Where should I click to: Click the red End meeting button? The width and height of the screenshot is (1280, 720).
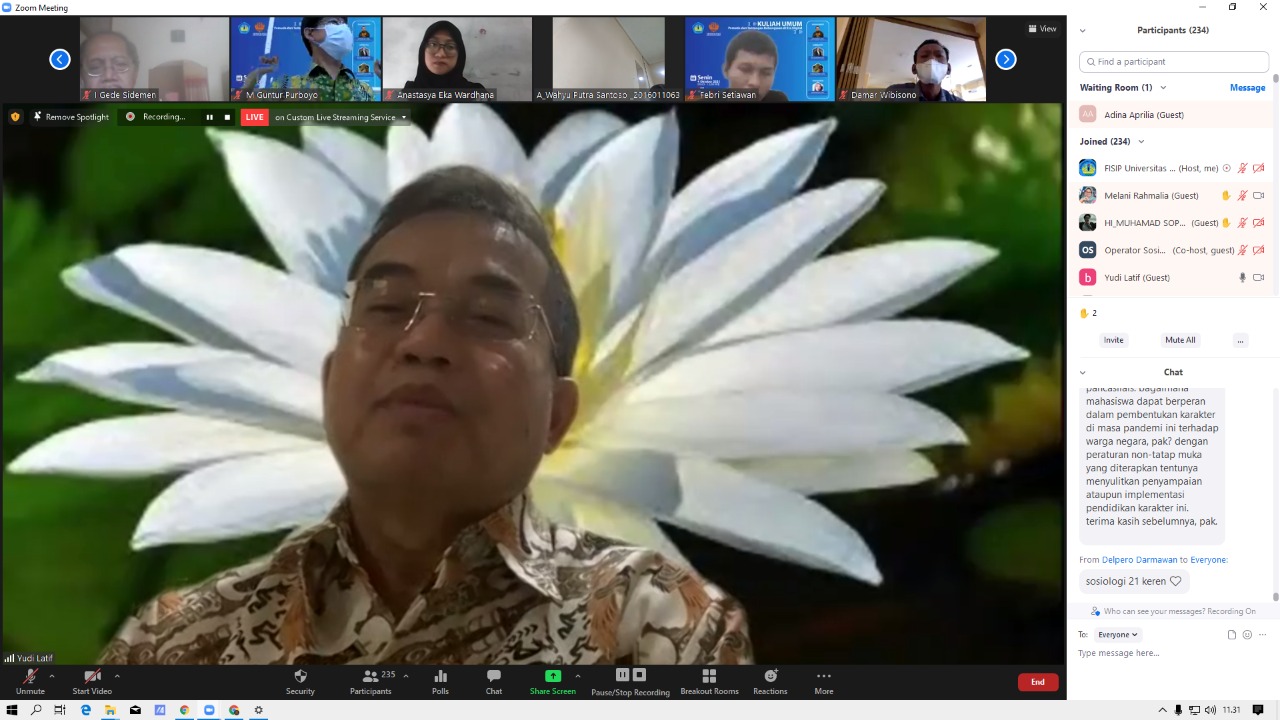click(1037, 682)
